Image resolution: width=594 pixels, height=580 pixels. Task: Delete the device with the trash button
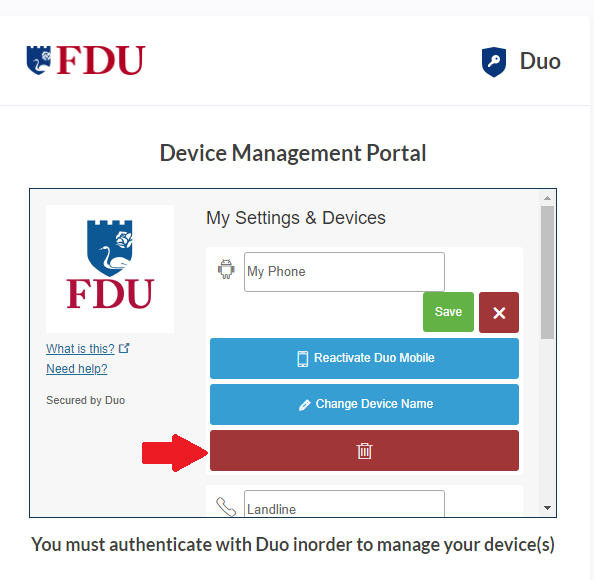tap(364, 450)
